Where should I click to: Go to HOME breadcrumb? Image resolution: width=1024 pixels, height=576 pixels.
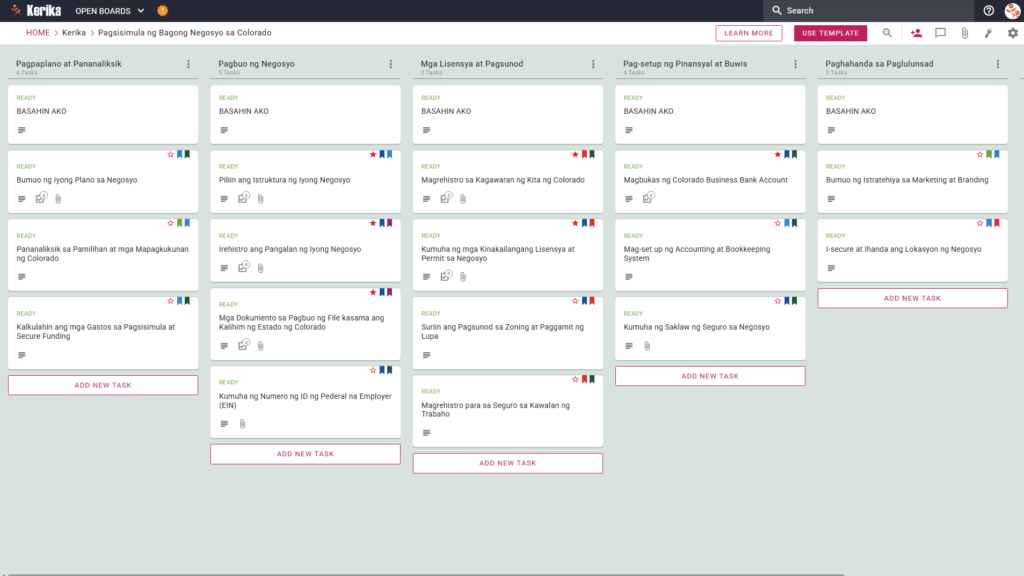tap(38, 33)
